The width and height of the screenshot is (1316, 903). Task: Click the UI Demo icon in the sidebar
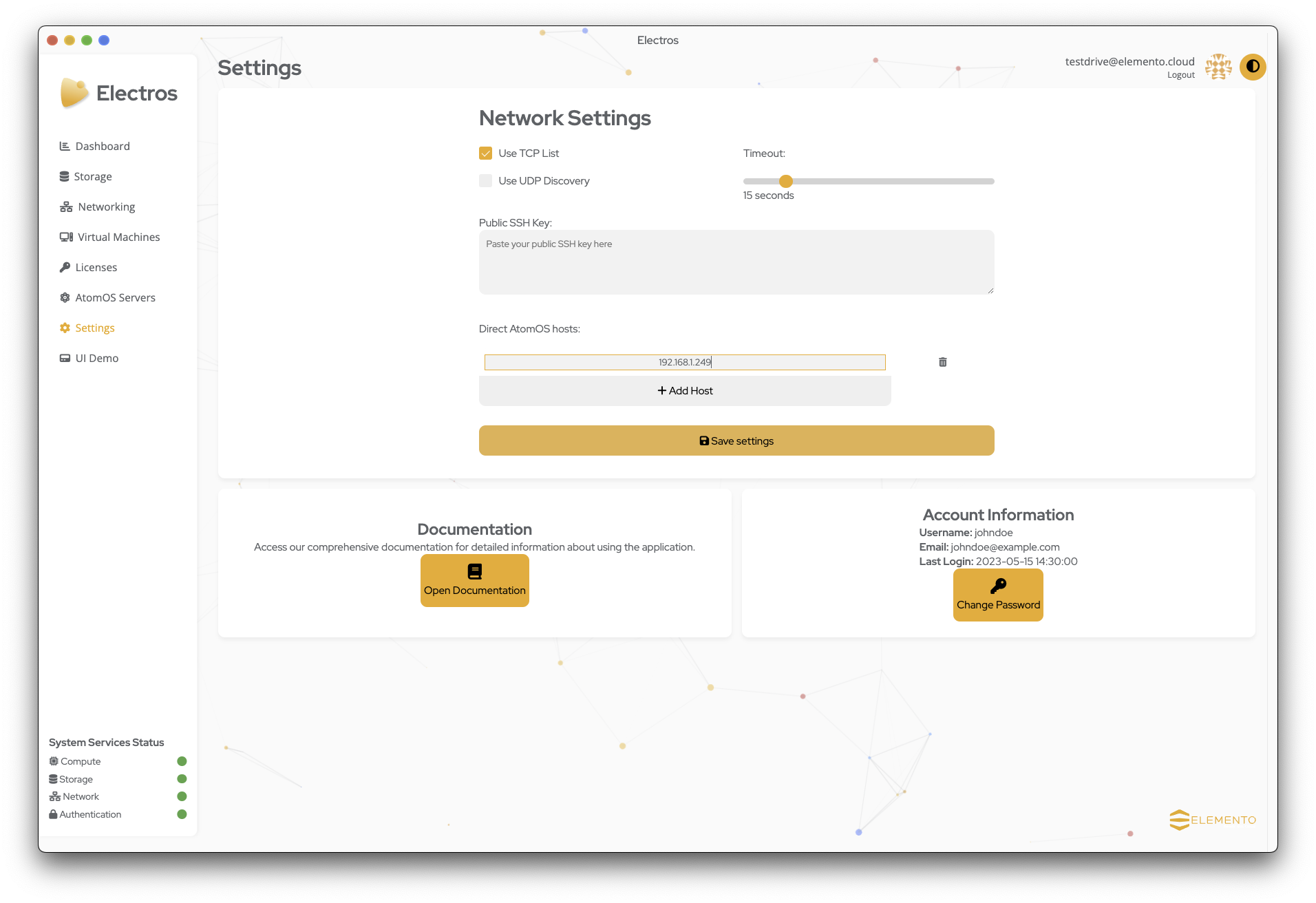click(65, 358)
